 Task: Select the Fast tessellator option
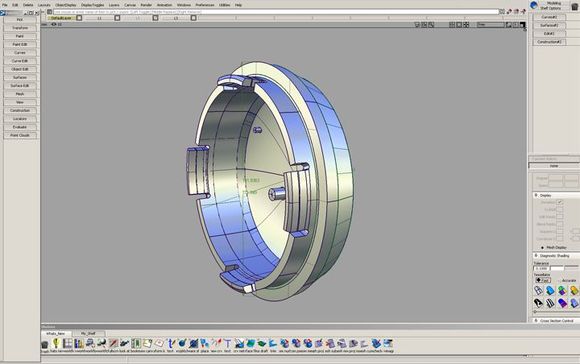(543, 280)
